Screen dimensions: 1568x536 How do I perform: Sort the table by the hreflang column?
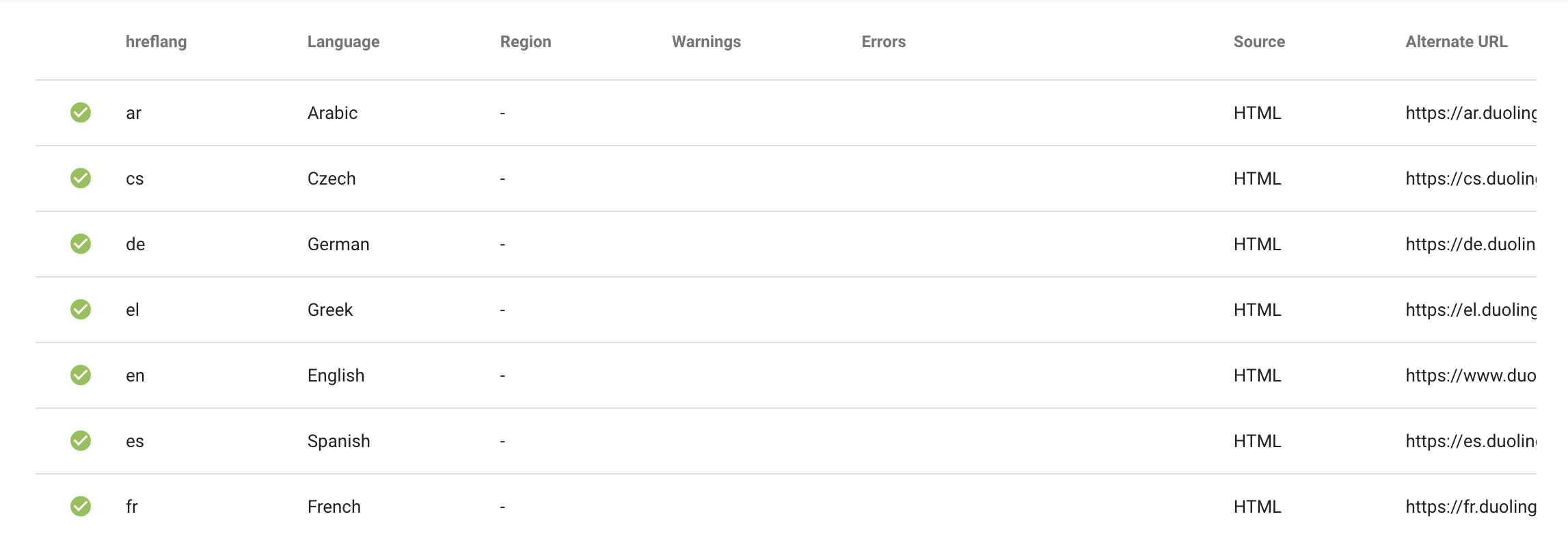click(x=157, y=42)
